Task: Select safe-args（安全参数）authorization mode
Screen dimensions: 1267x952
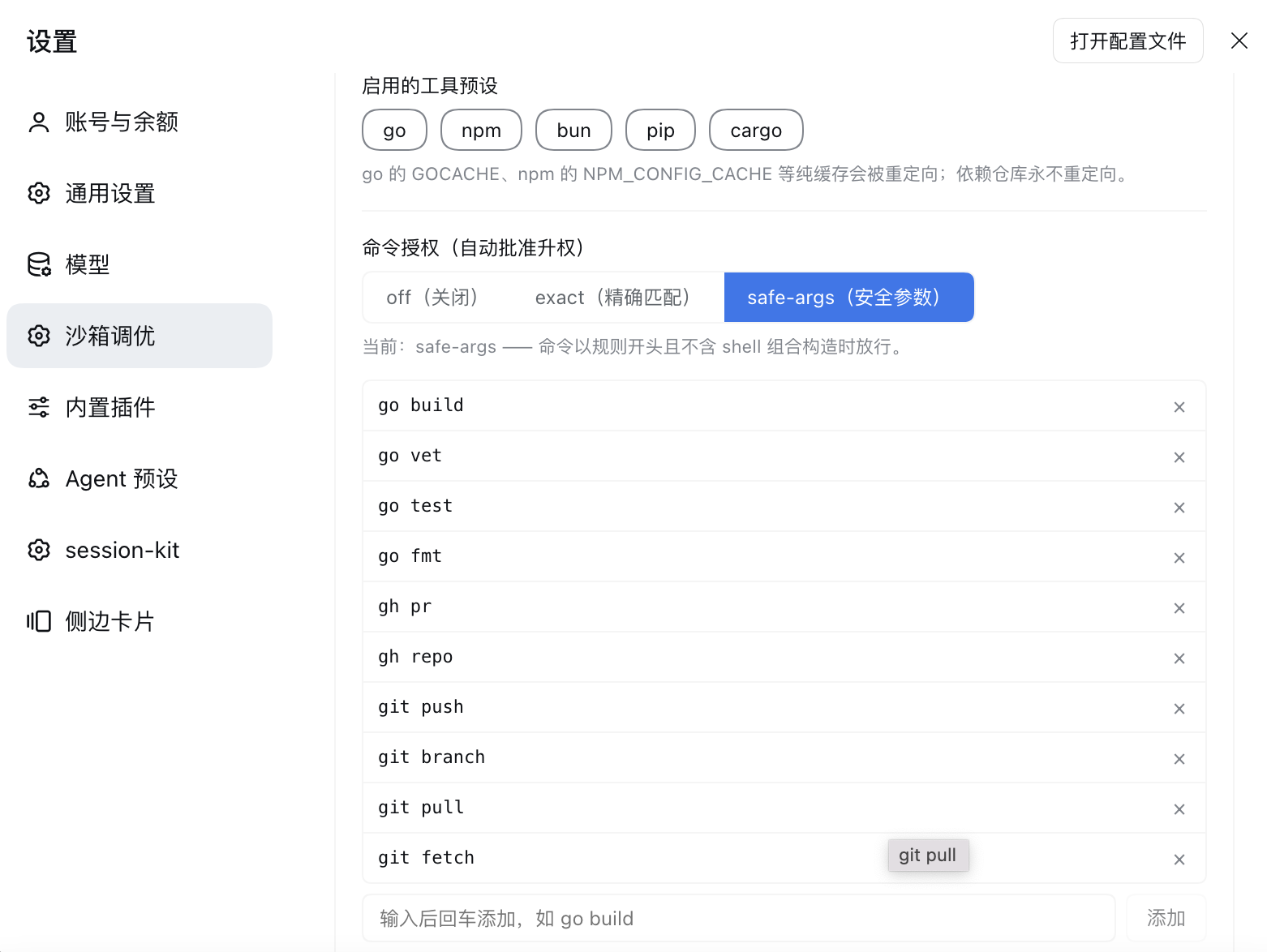Action: (x=848, y=298)
